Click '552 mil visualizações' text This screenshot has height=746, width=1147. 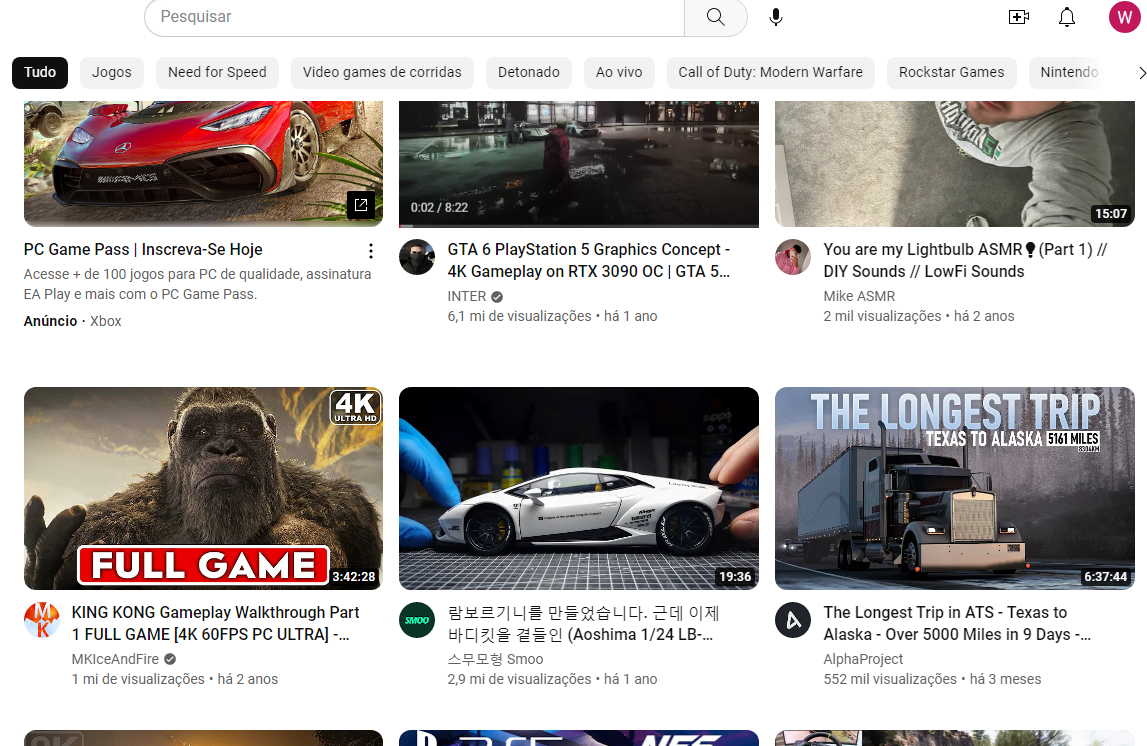890,679
